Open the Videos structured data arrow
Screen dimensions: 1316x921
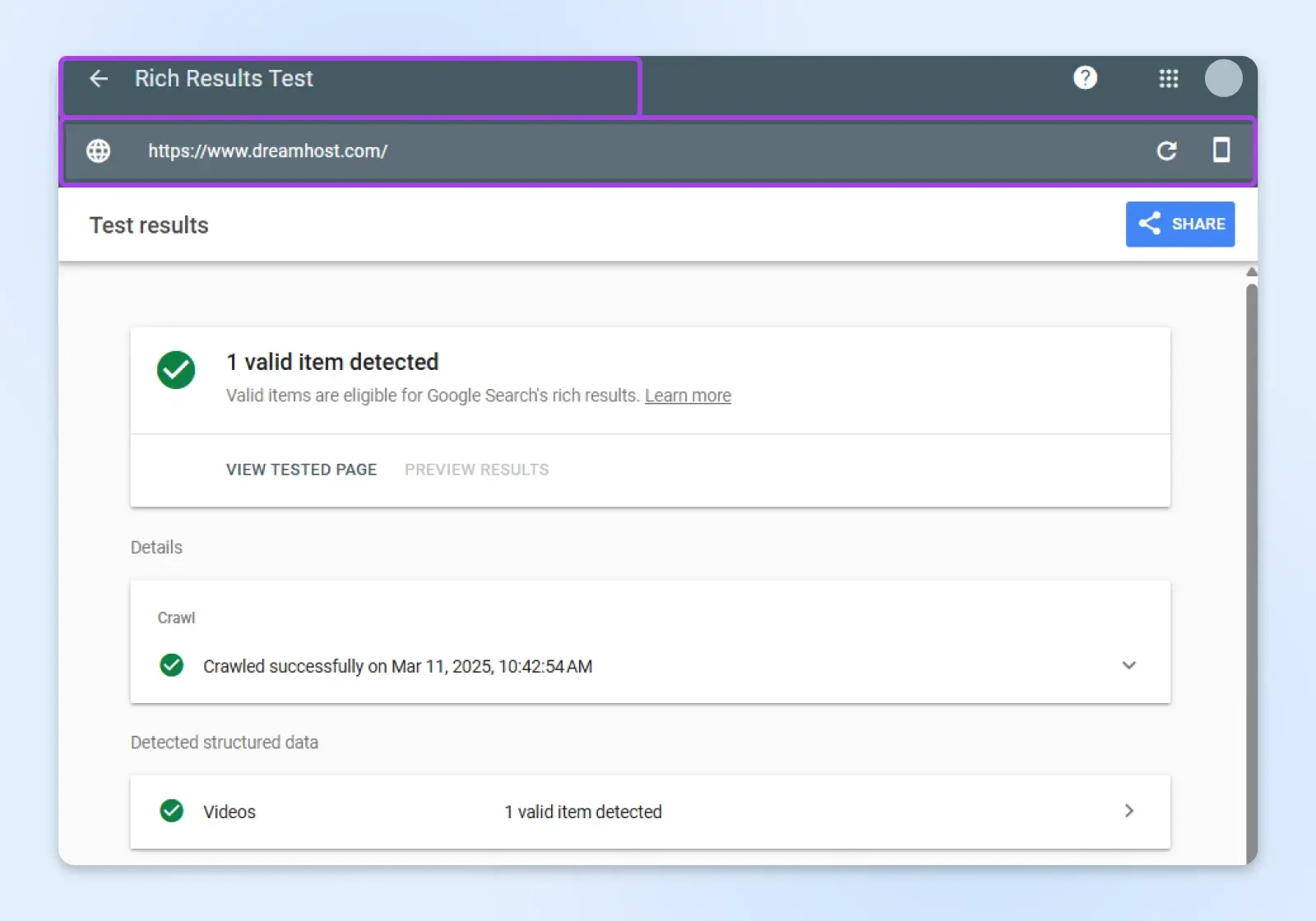point(1128,811)
